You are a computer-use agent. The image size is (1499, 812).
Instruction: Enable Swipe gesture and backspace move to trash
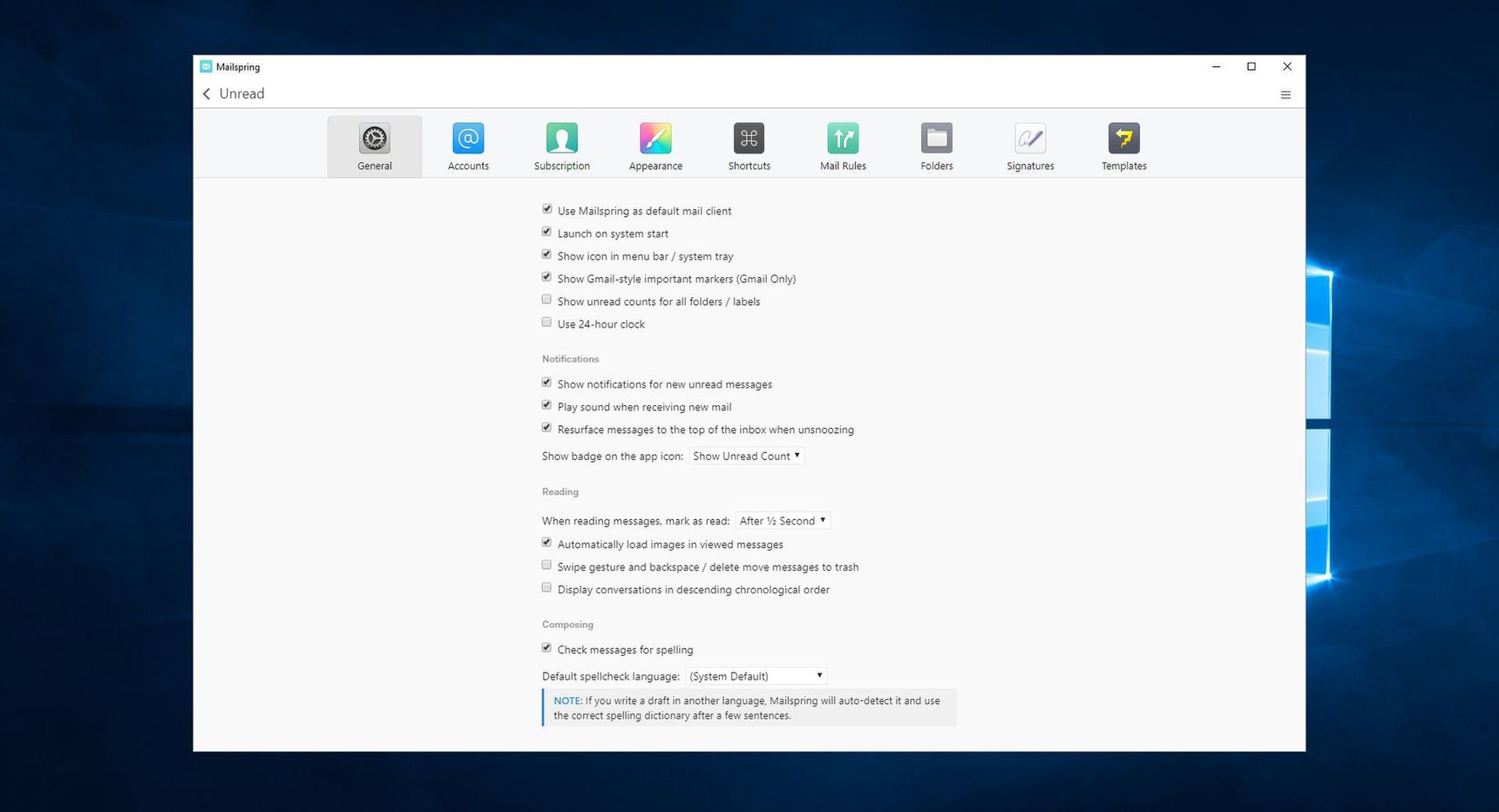pyautogui.click(x=546, y=565)
